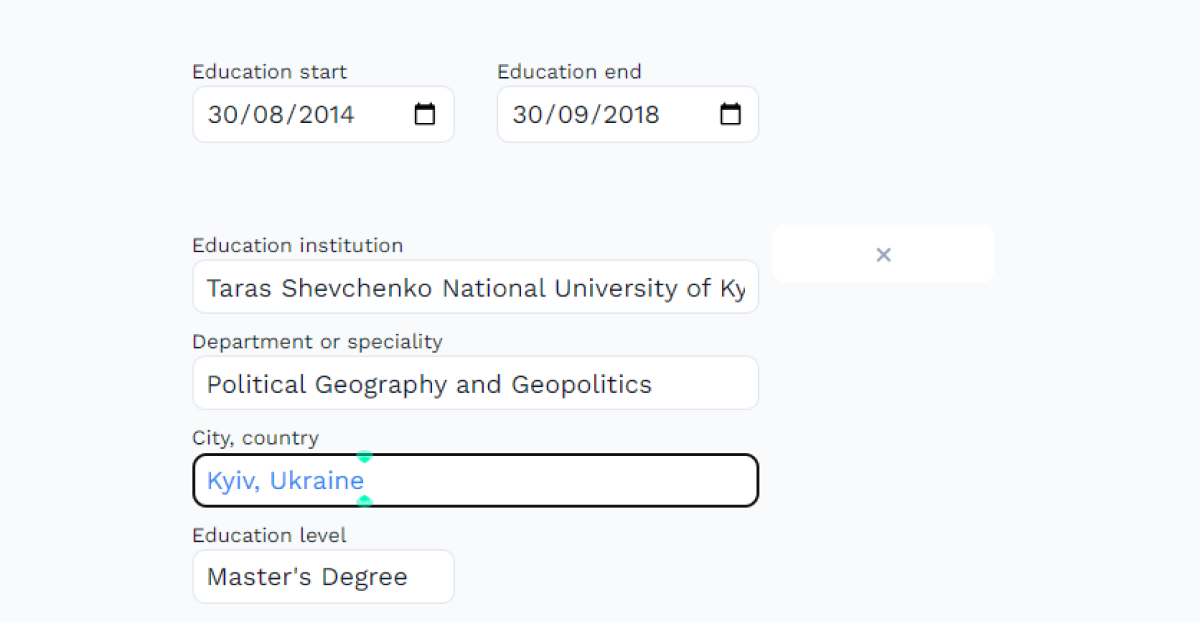Open the Education start calendar picker

click(x=425, y=114)
